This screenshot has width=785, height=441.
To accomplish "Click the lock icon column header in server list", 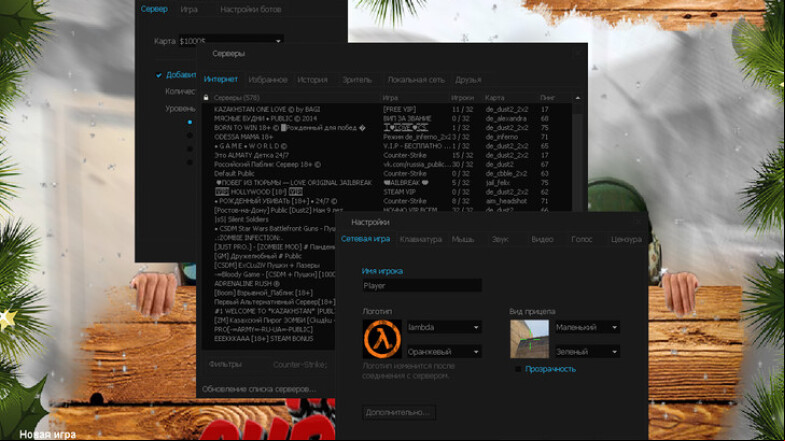I will tap(206, 98).
